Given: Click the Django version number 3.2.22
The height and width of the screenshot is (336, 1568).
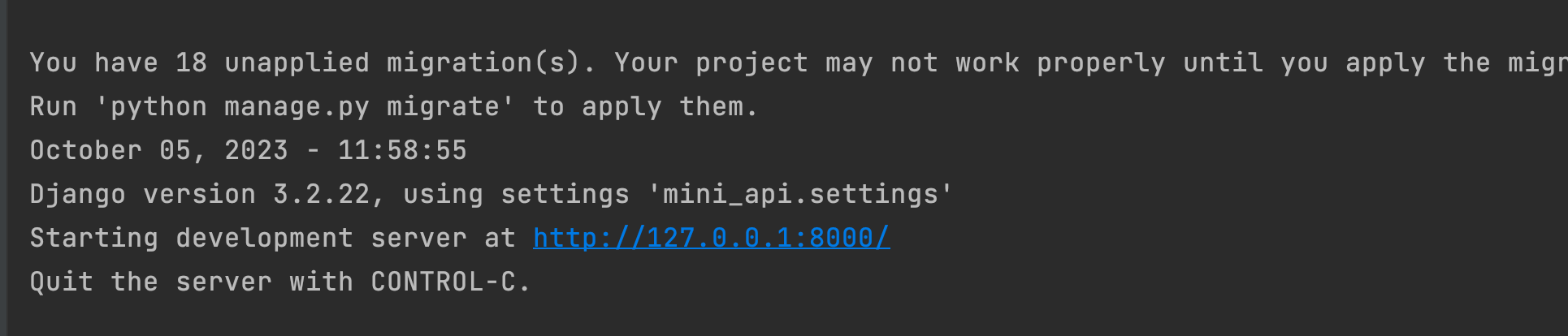Looking at the screenshot, I should 321,194.
